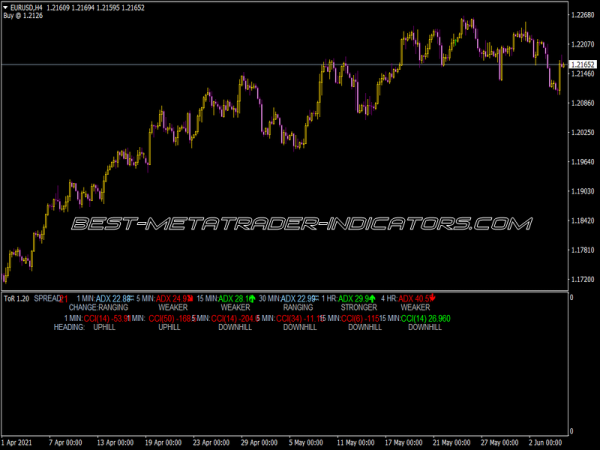
Task: Click the CCI(34) -11.1 value
Action: coord(300,318)
